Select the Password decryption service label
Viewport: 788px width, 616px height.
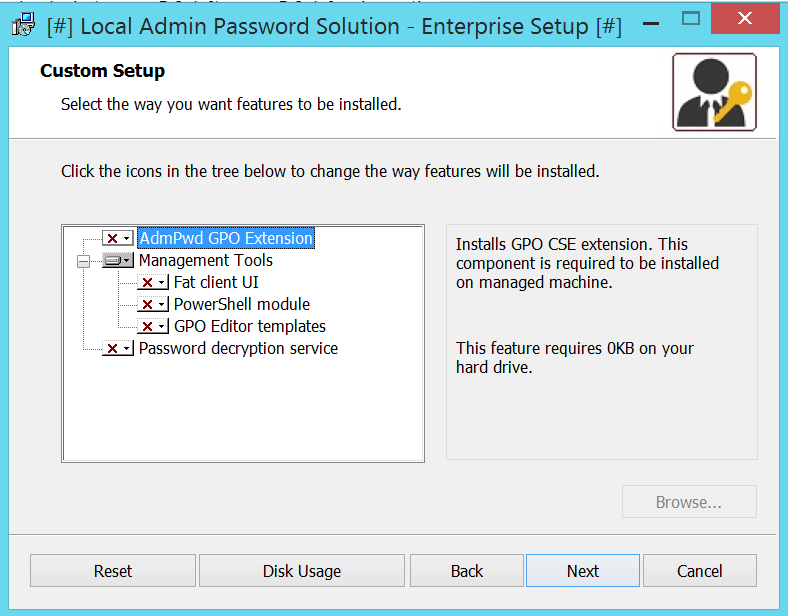tap(238, 348)
